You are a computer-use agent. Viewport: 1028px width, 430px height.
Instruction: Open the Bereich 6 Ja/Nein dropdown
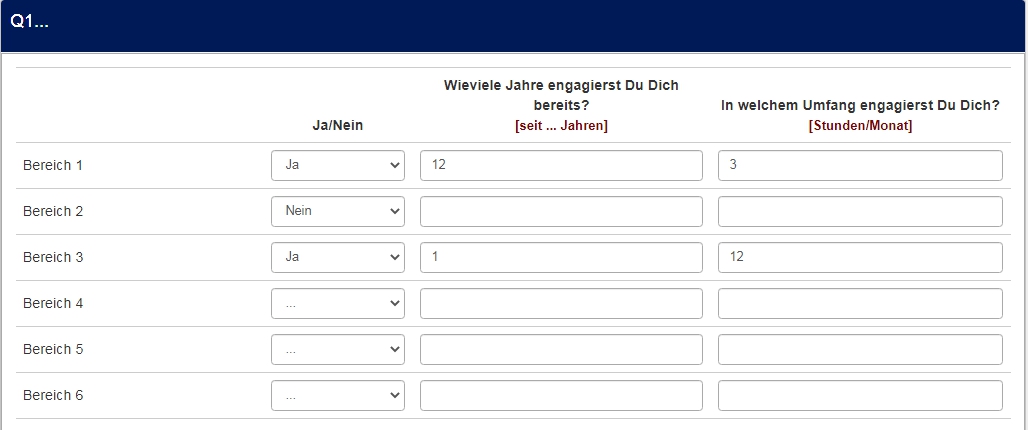coord(338,395)
